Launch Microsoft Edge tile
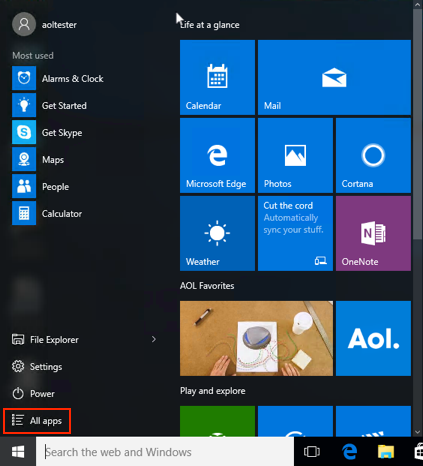 [x=217, y=155]
